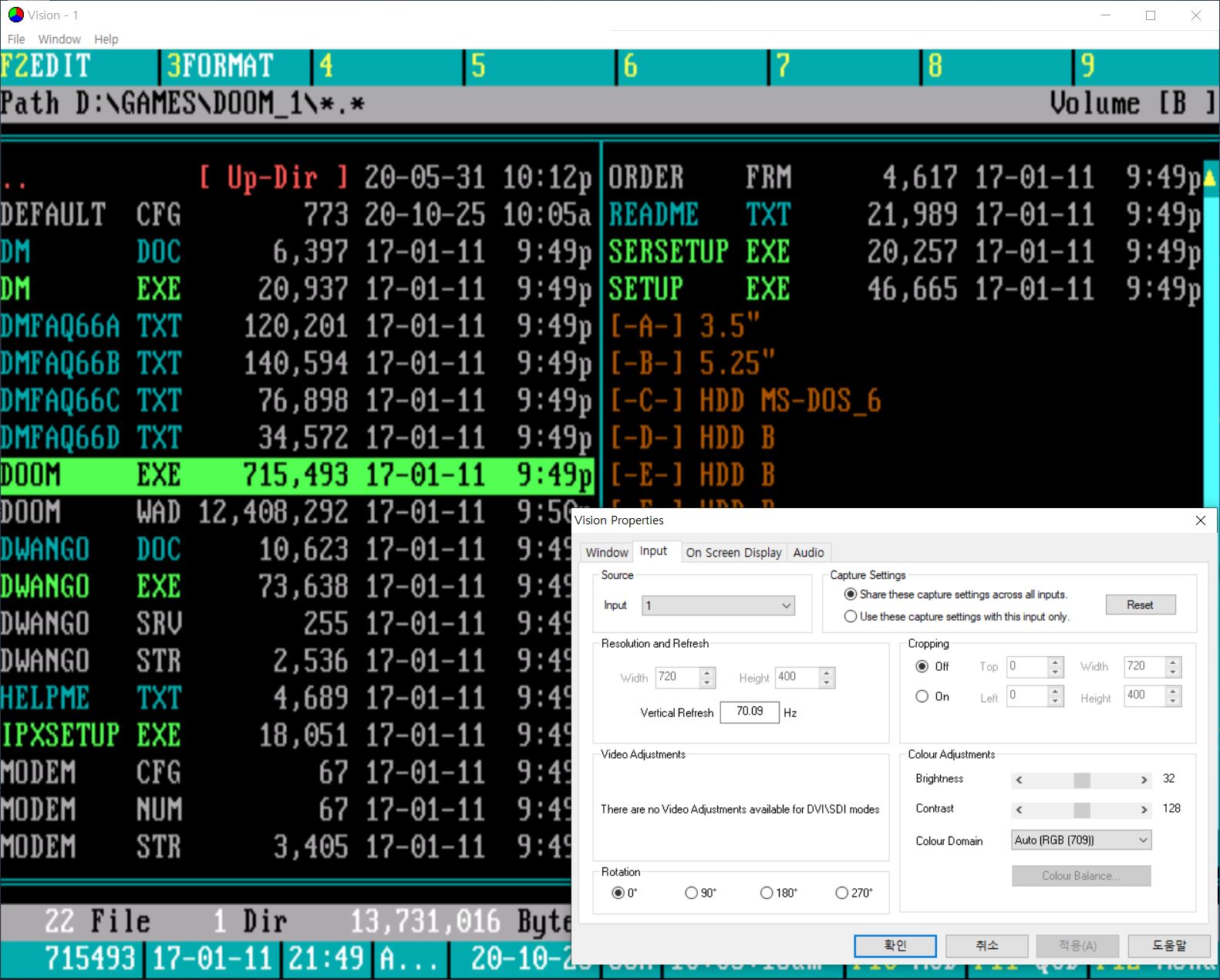Viewport: 1220px width, 980px height.
Task: Click the Brightness slider thumb
Action: (x=1082, y=780)
